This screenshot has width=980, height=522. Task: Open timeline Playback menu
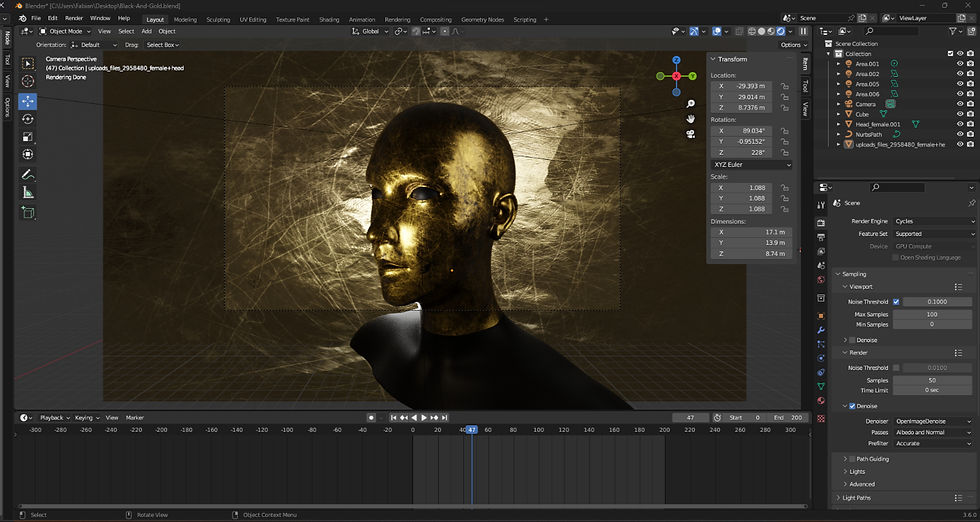(x=54, y=418)
